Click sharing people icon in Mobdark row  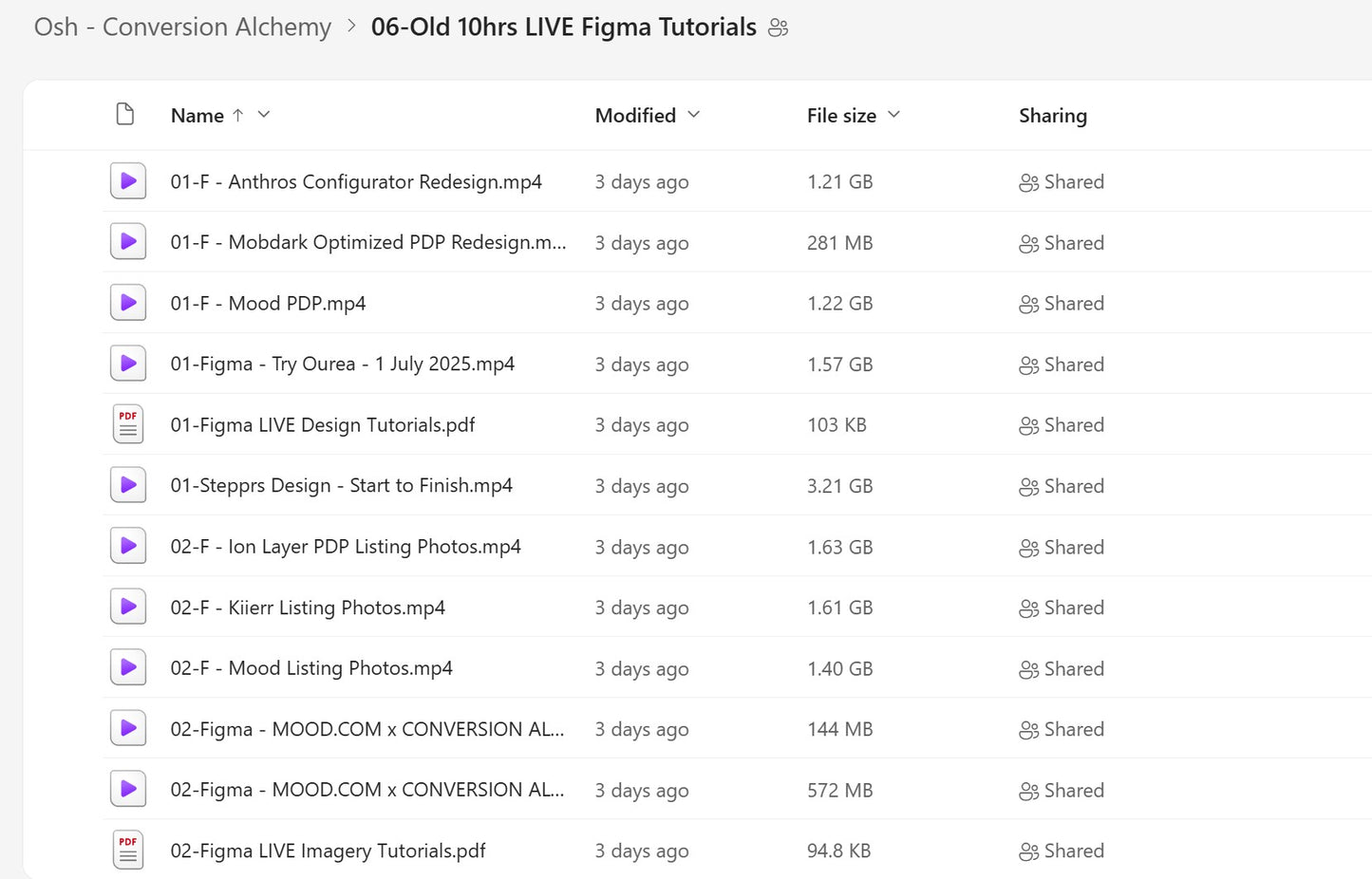point(1028,244)
